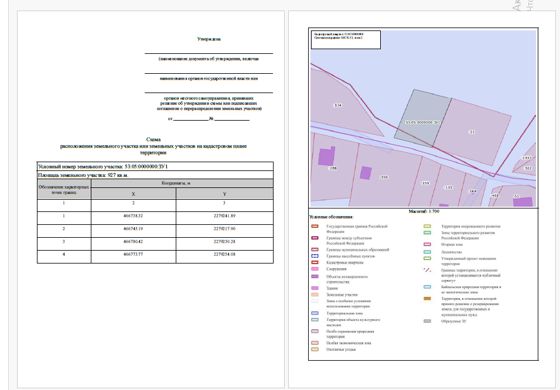Click the 'Охотничьи угодья' legend symbol

[315, 349]
